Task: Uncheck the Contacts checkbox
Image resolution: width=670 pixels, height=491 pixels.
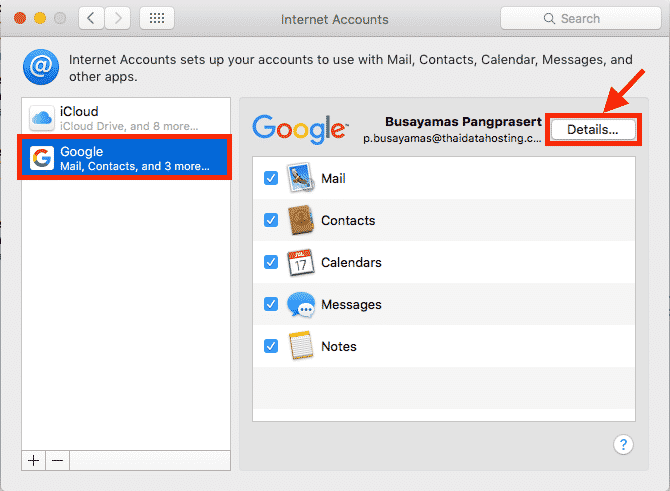Action: click(x=271, y=220)
